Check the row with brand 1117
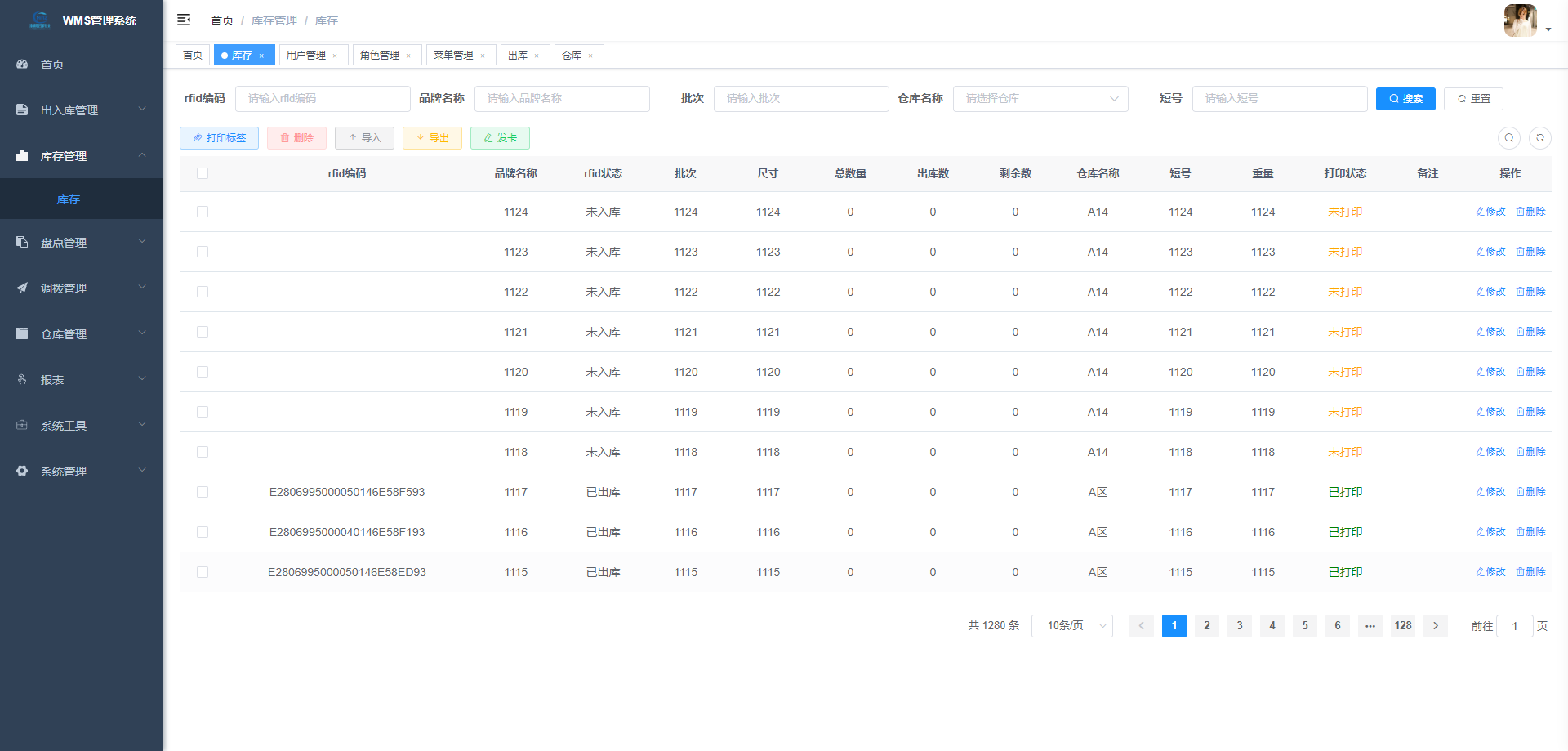Screen dimensions: 1568x751 coord(203,492)
